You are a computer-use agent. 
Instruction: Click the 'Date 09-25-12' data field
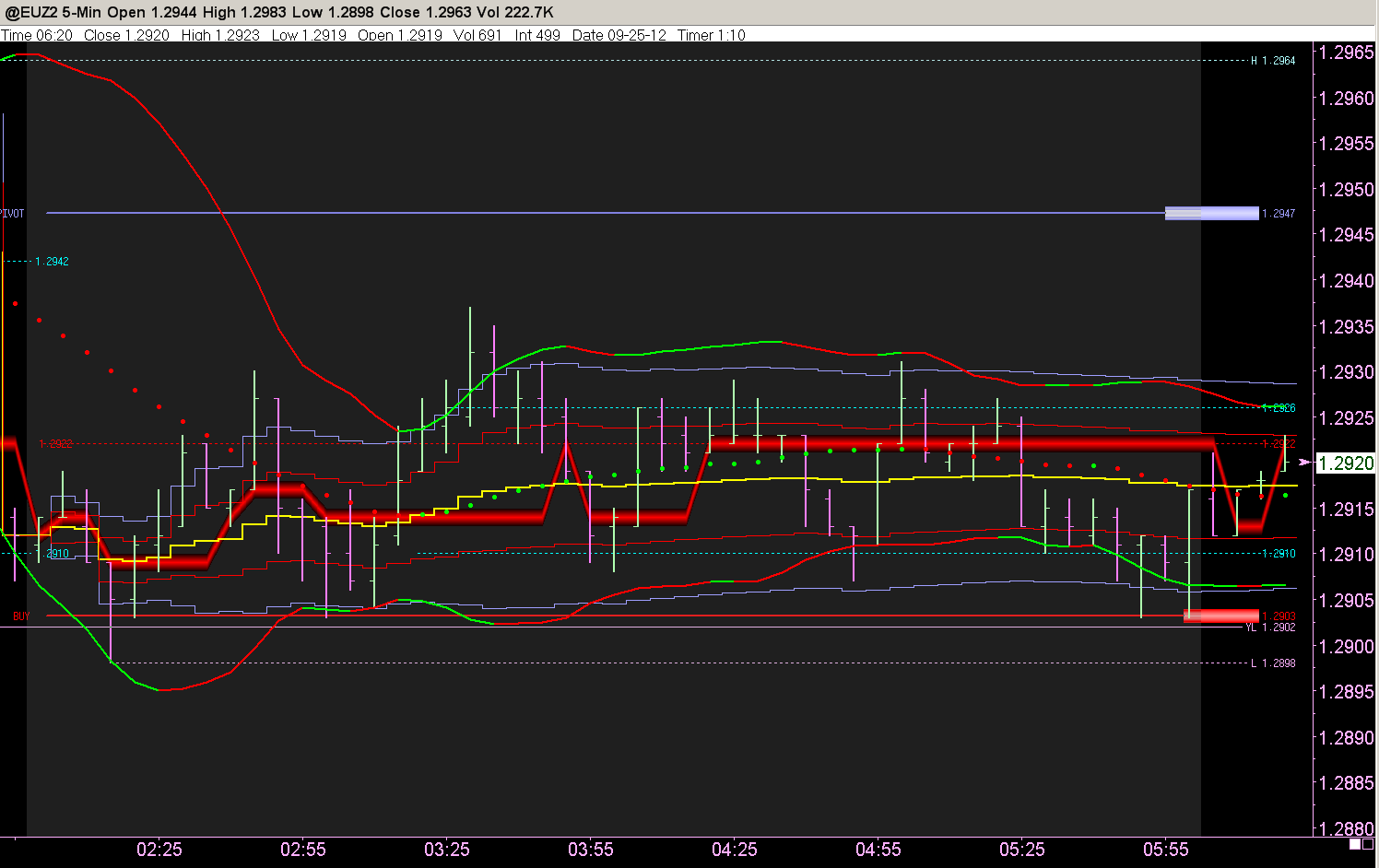pos(619,35)
